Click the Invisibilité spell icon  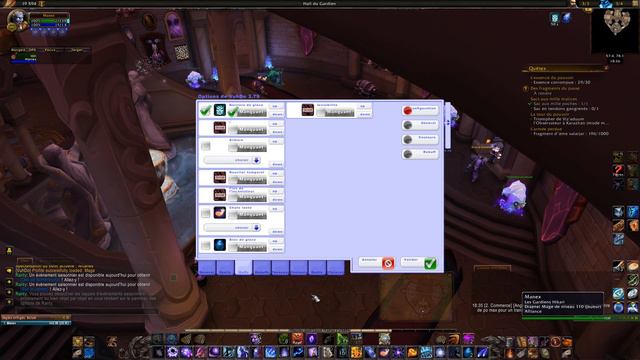coord(307,110)
